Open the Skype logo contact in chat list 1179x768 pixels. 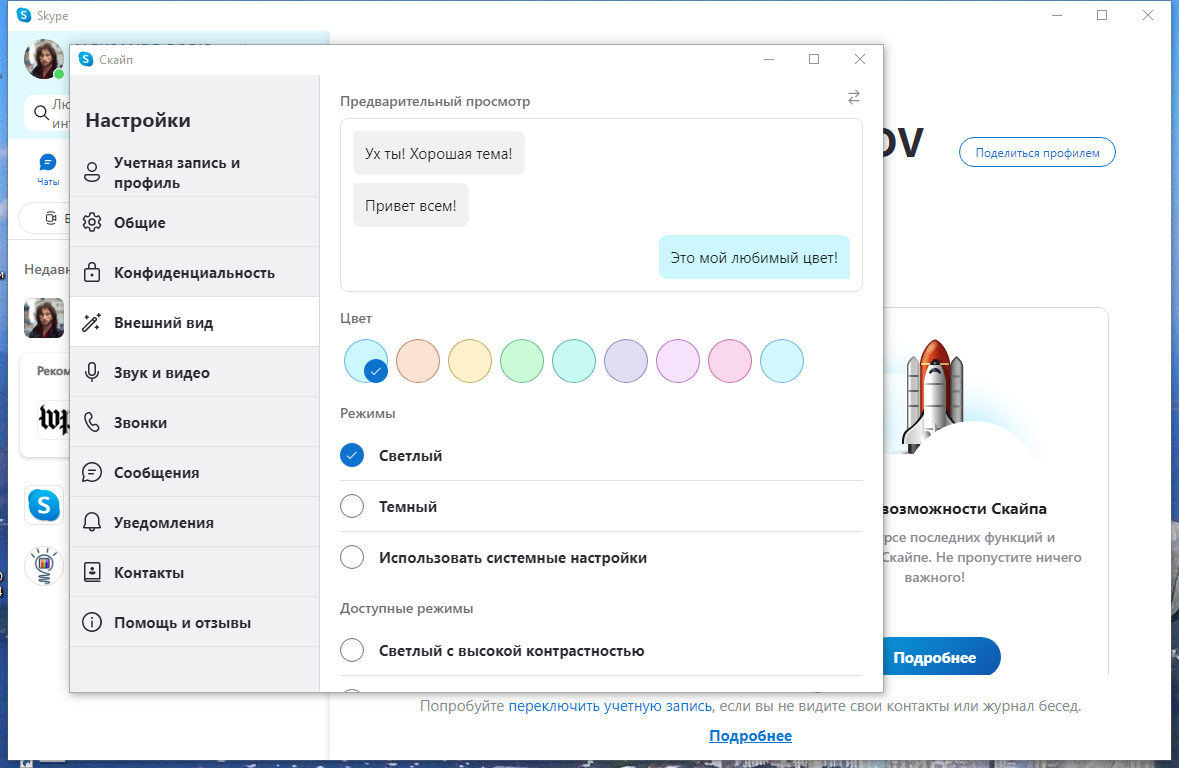click(44, 505)
